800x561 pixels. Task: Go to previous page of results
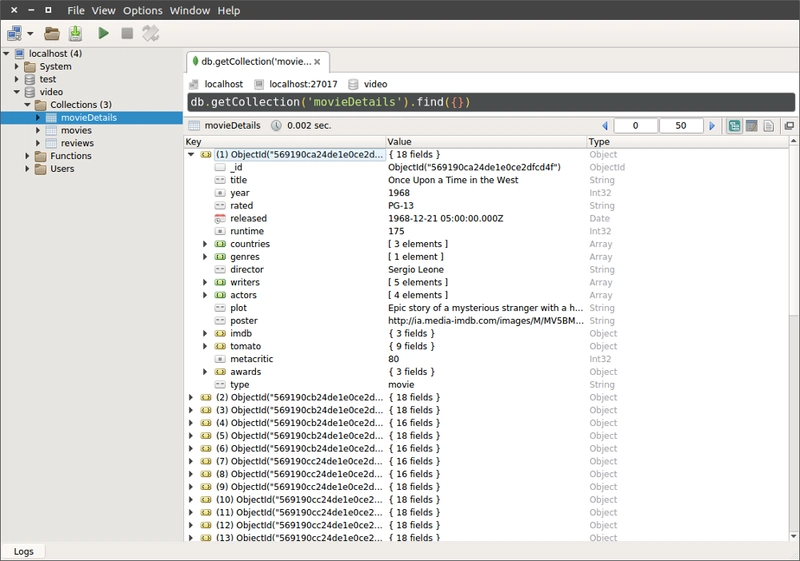[x=605, y=125]
